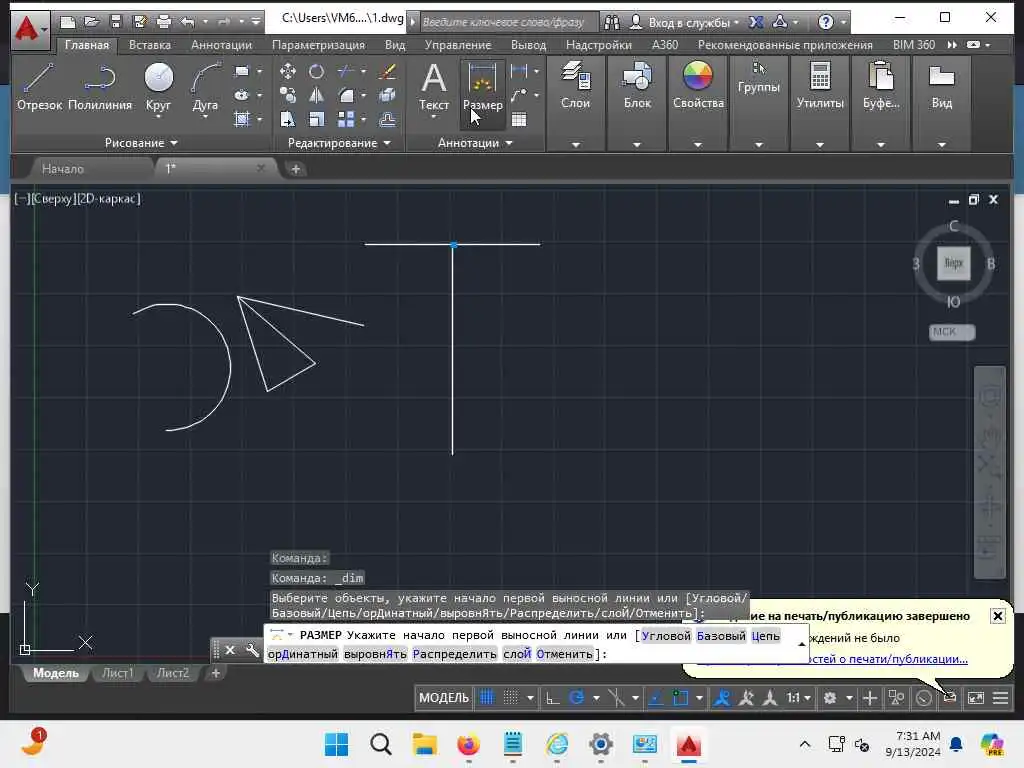Screen dimensions: 1024x768
Task: Toggle object snap tracking in status bar
Action: click(x=655, y=697)
